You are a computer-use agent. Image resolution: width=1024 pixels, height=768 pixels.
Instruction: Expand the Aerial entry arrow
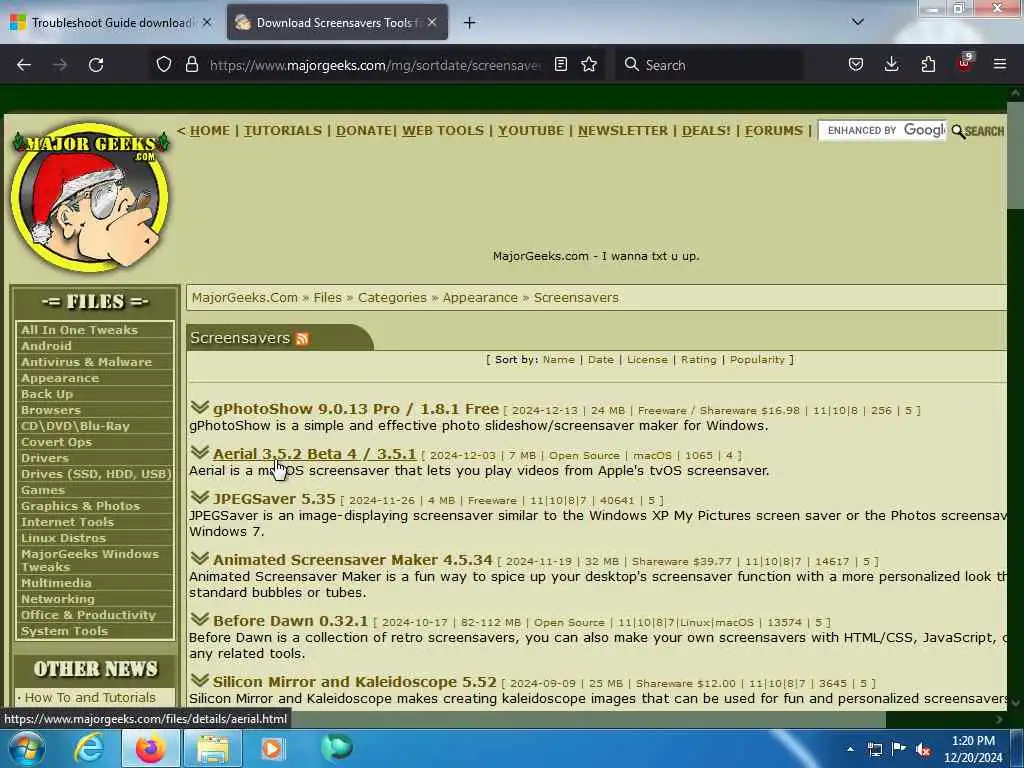(199, 453)
